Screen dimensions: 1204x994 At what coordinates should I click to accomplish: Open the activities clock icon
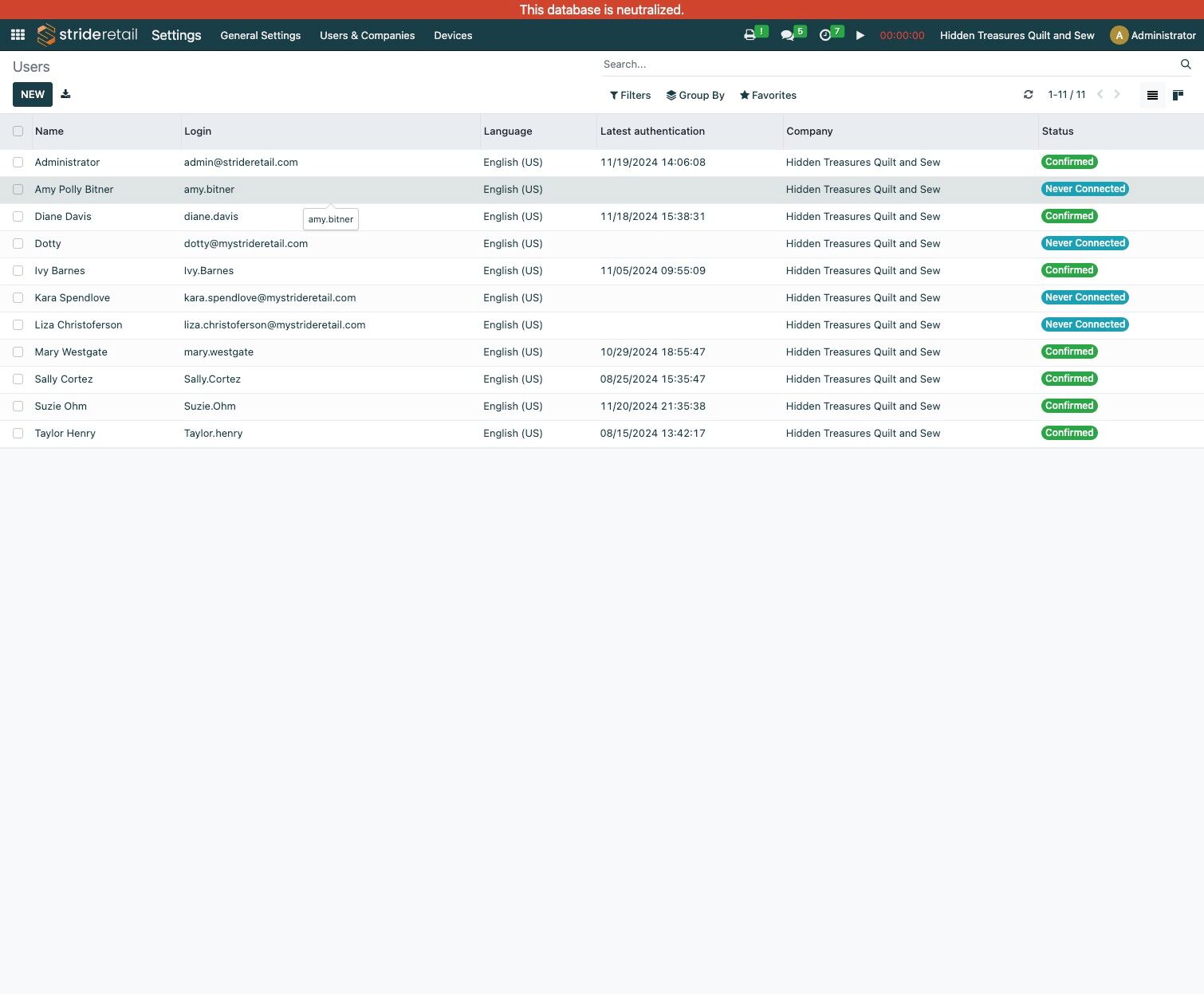[x=825, y=35]
